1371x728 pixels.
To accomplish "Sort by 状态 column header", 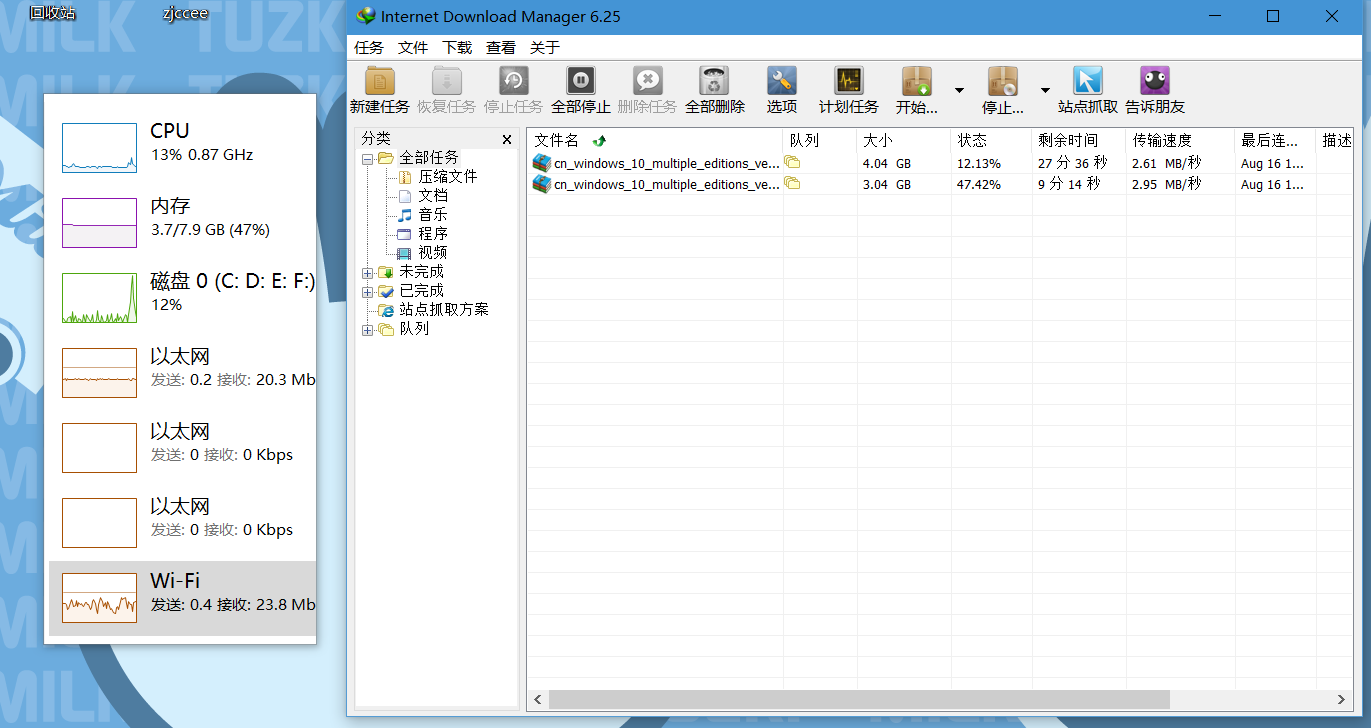I will [x=991, y=140].
